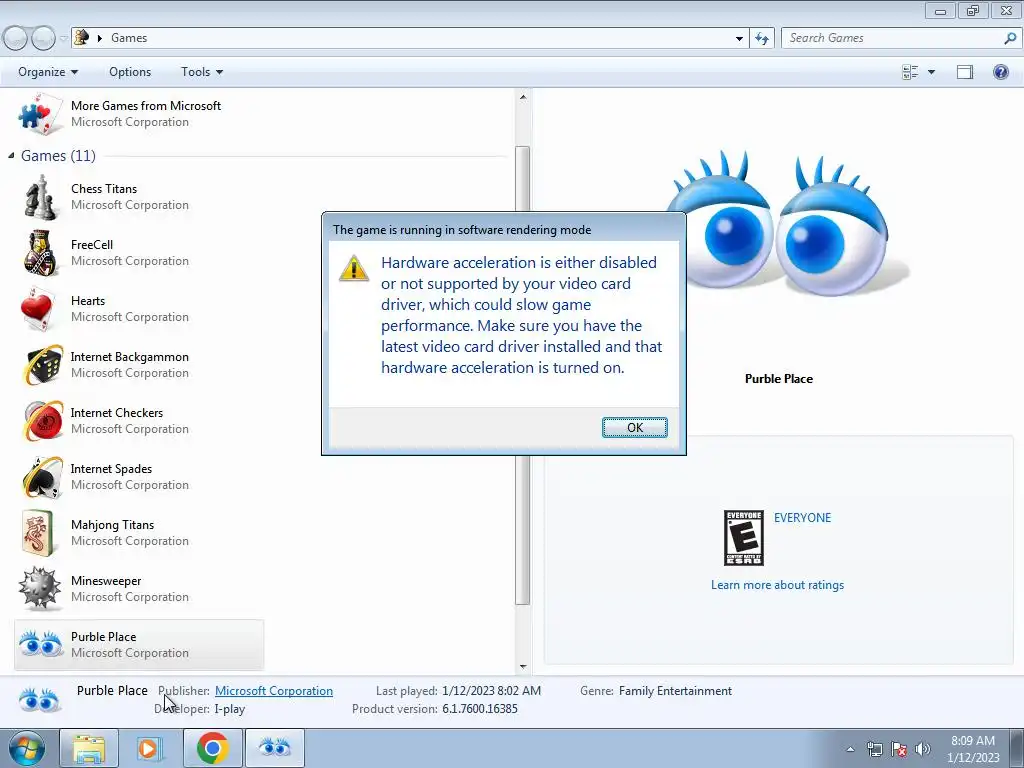The height and width of the screenshot is (768, 1024).
Task: Open Windows Start button
Action: pyautogui.click(x=27, y=748)
